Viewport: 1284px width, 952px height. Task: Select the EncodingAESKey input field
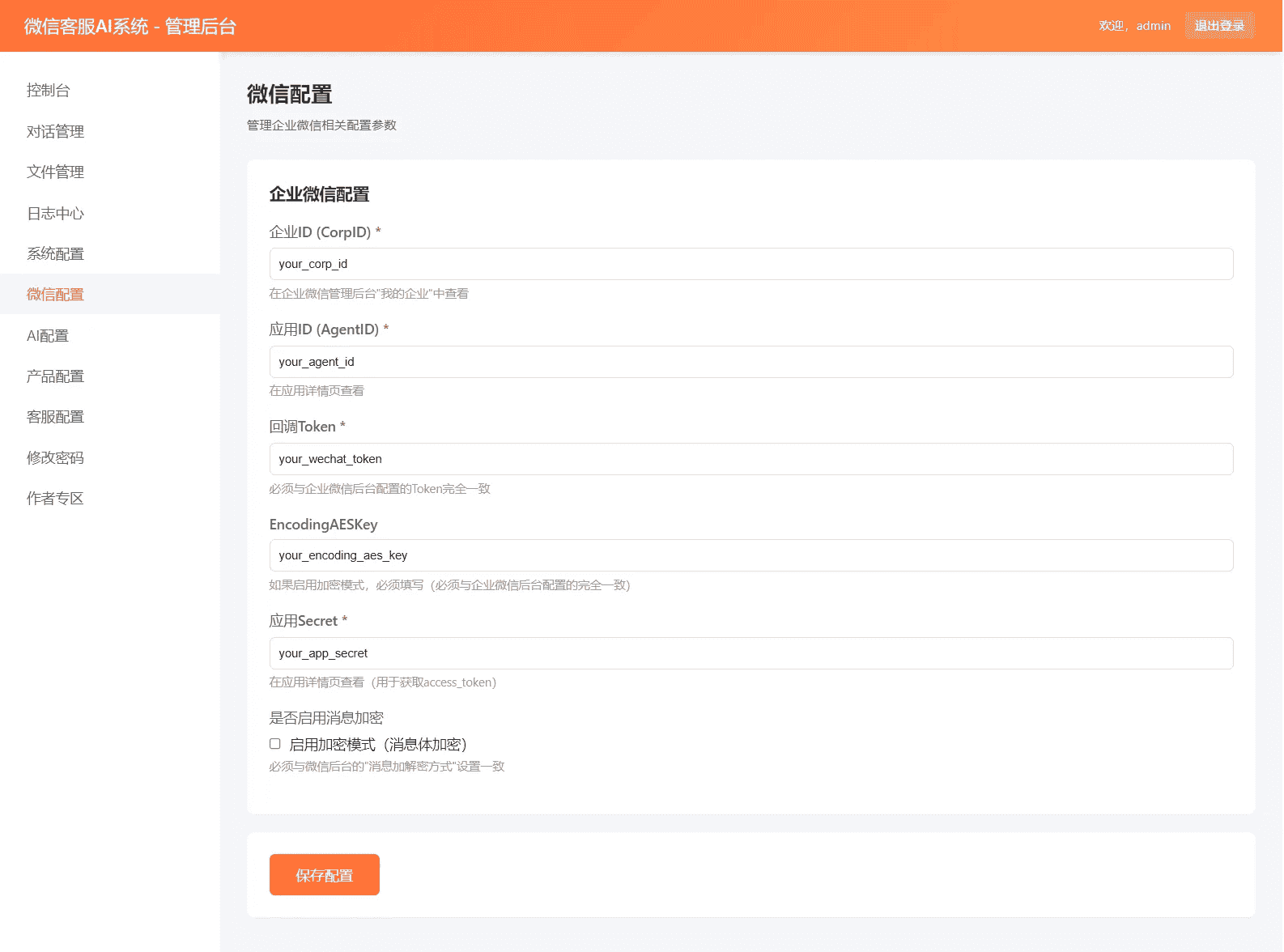(x=750, y=555)
